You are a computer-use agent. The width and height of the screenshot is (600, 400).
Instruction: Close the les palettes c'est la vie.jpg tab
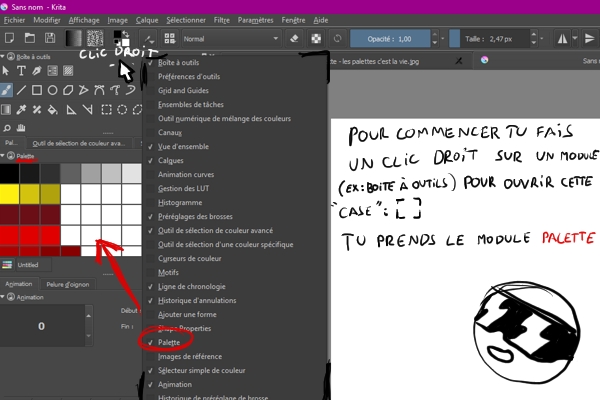pyautogui.click(x=458, y=61)
